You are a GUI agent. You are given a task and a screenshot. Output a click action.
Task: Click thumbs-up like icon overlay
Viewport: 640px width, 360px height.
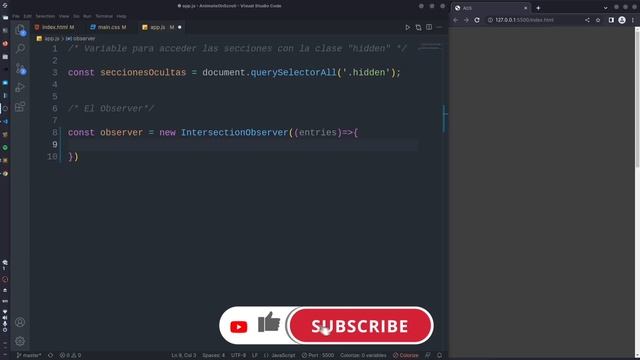(269, 322)
